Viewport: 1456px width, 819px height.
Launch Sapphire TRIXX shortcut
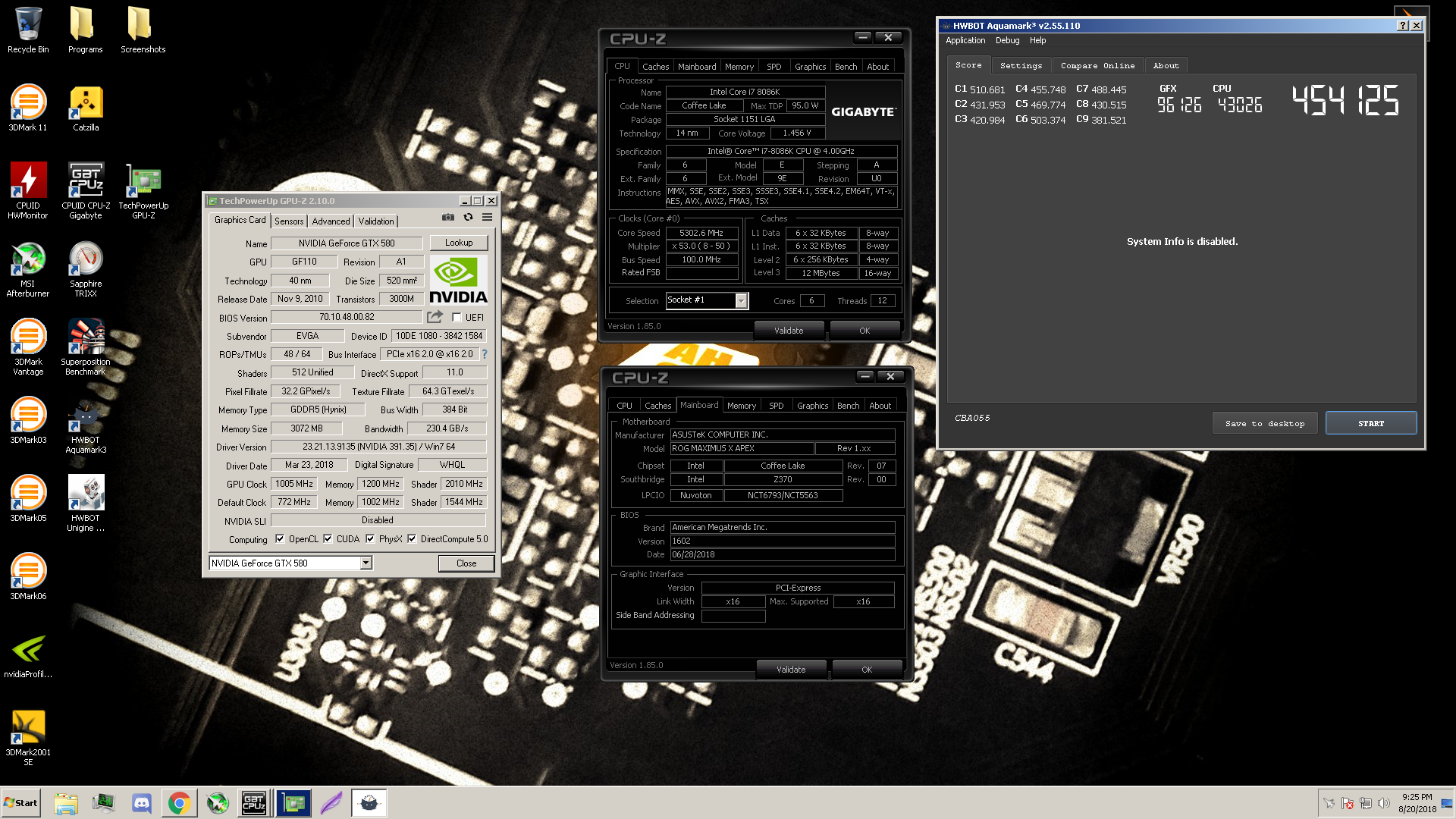86,269
